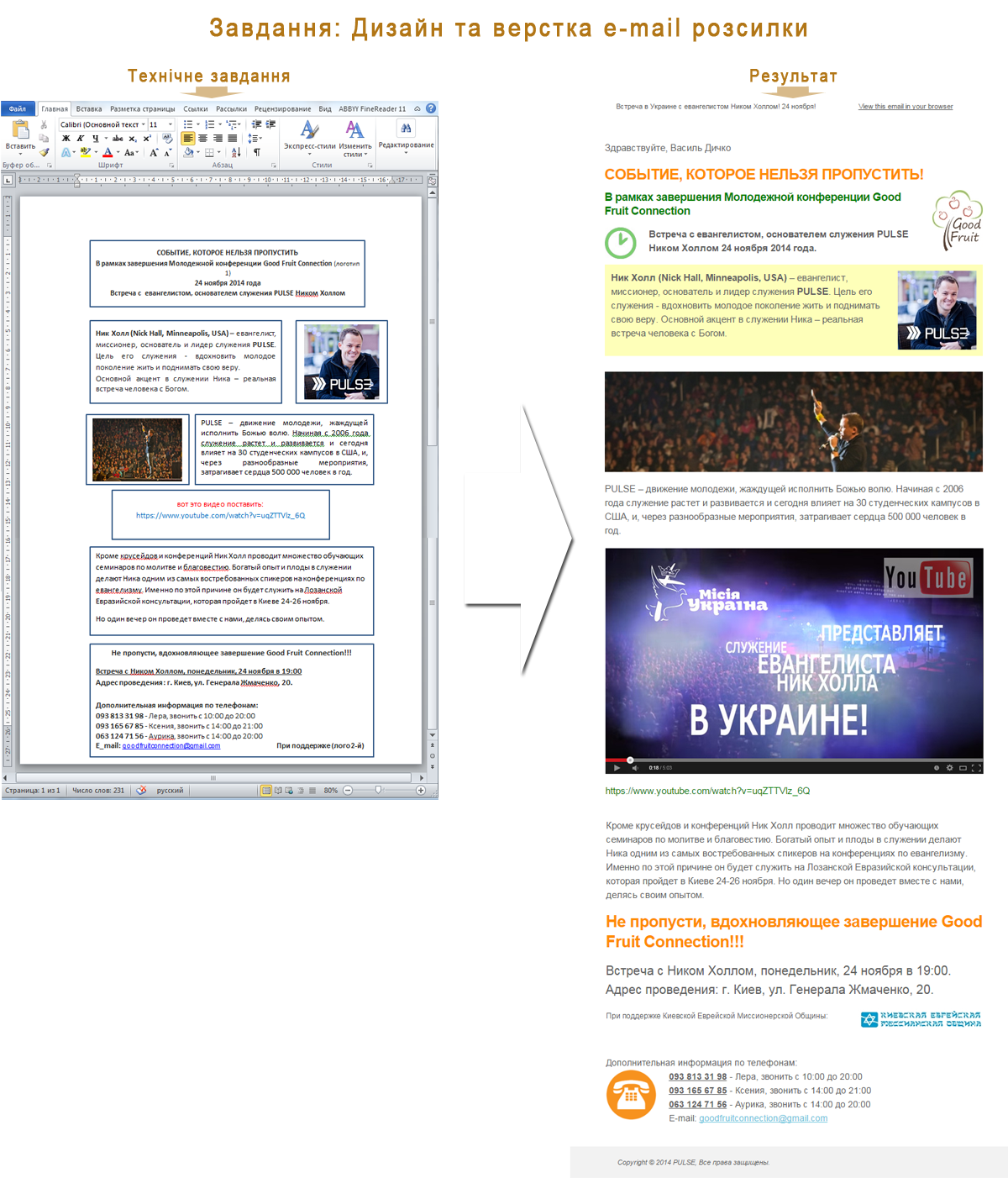This screenshot has width=1008, height=1178.
Task: Click the Increase Indent icon
Action: [x=270, y=124]
